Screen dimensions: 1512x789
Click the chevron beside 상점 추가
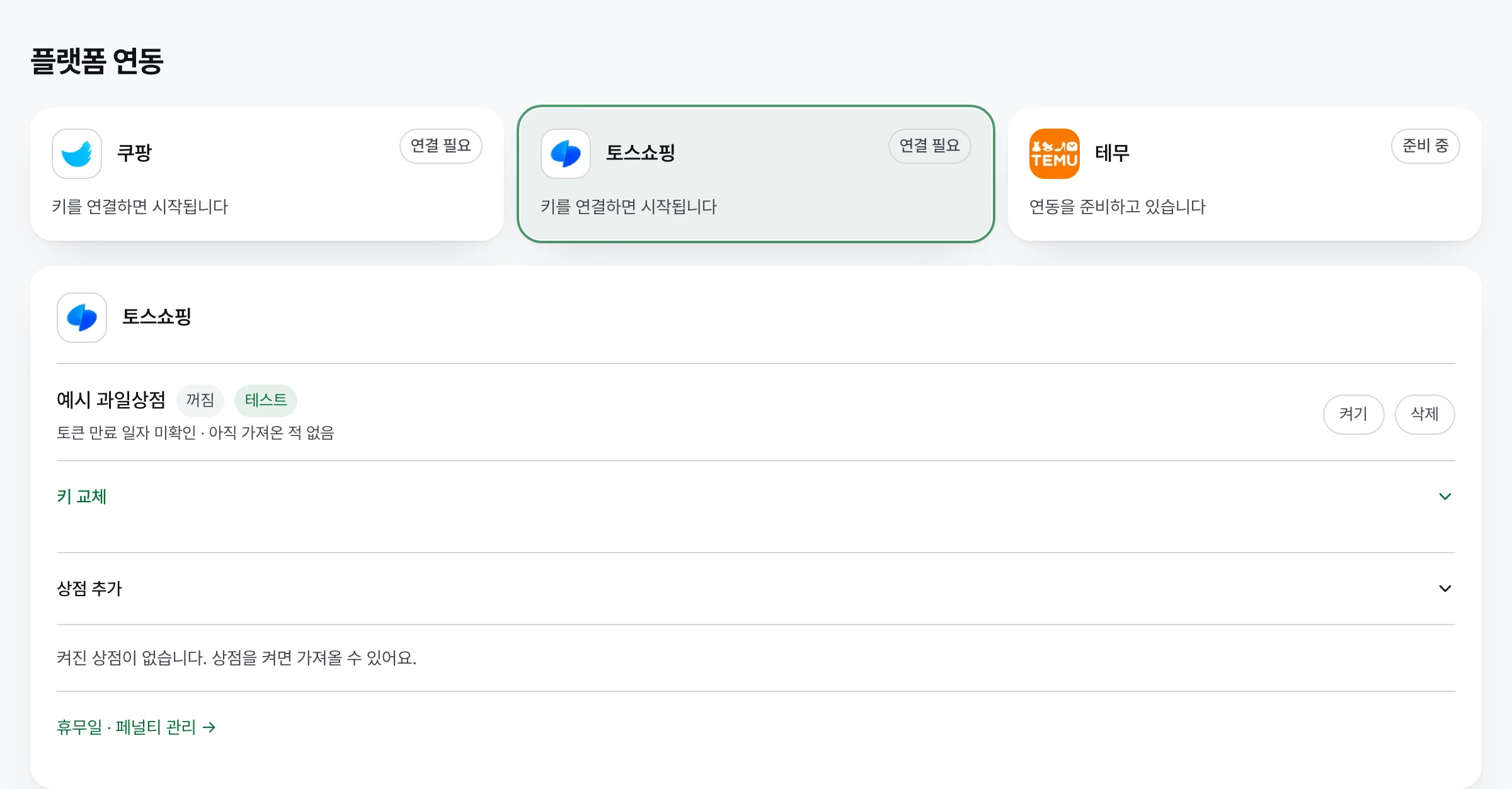coord(1445,589)
